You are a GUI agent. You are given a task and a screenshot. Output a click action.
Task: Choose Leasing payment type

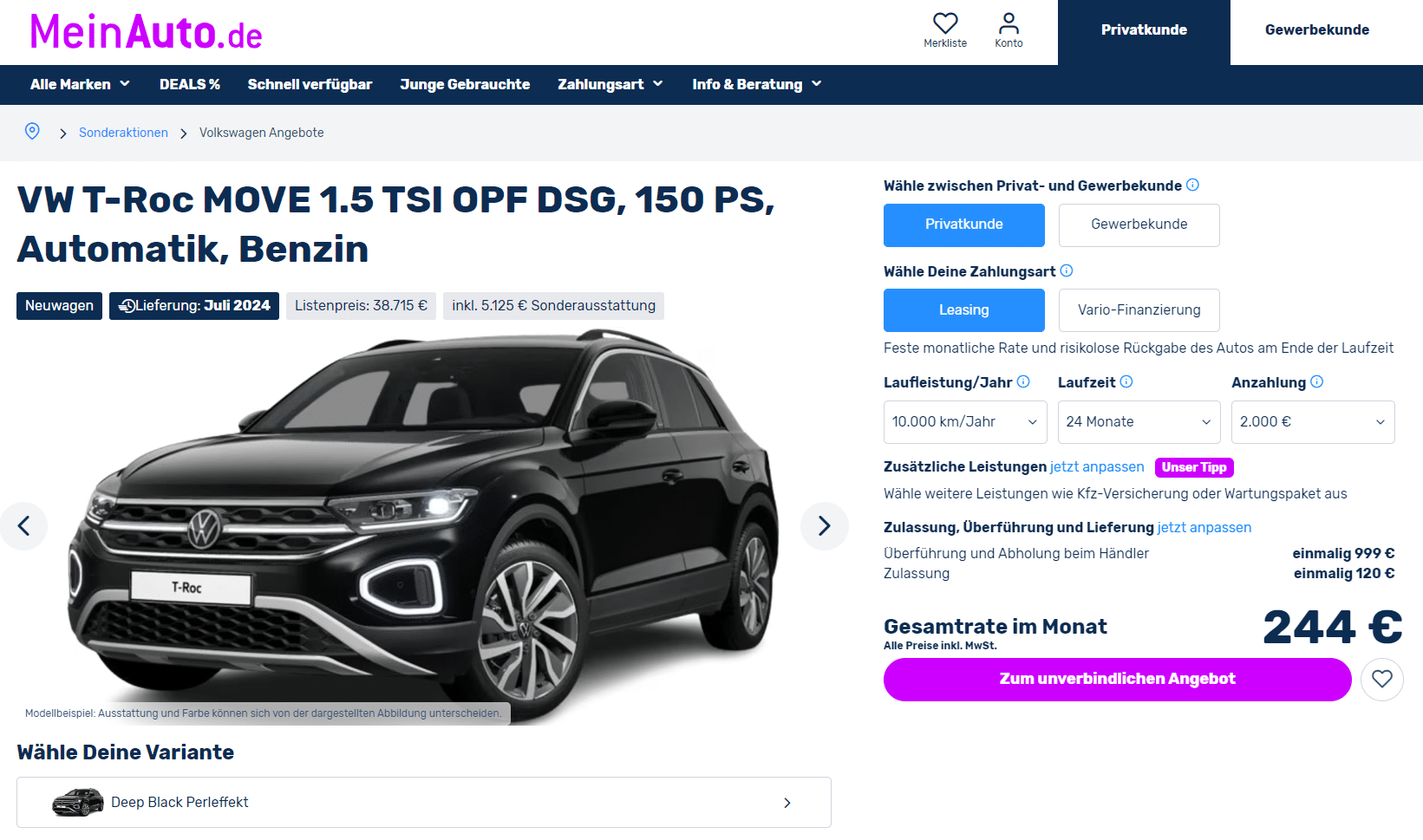(964, 310)
